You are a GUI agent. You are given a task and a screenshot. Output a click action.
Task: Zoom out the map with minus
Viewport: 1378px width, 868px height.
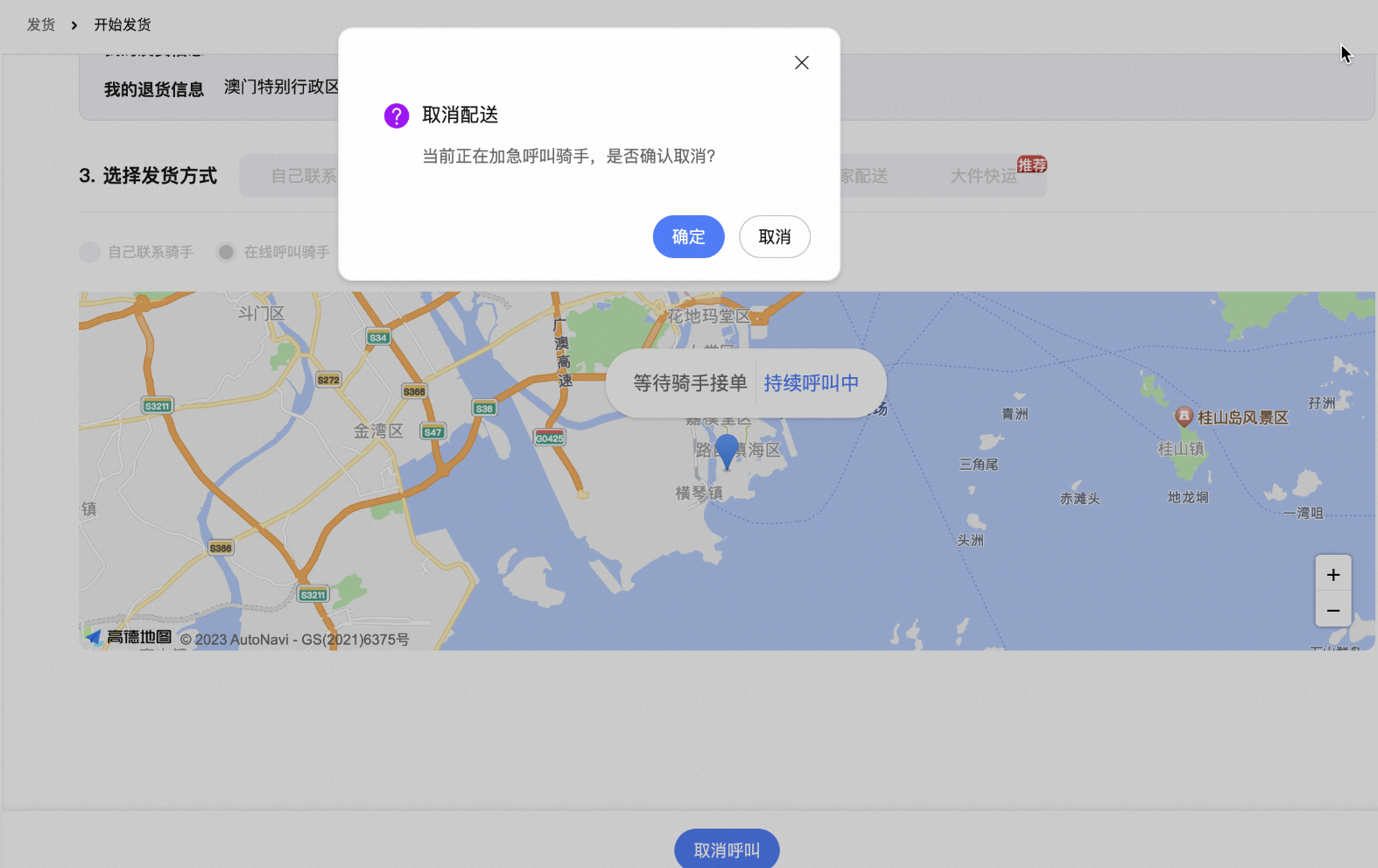tap(1332, 610)
